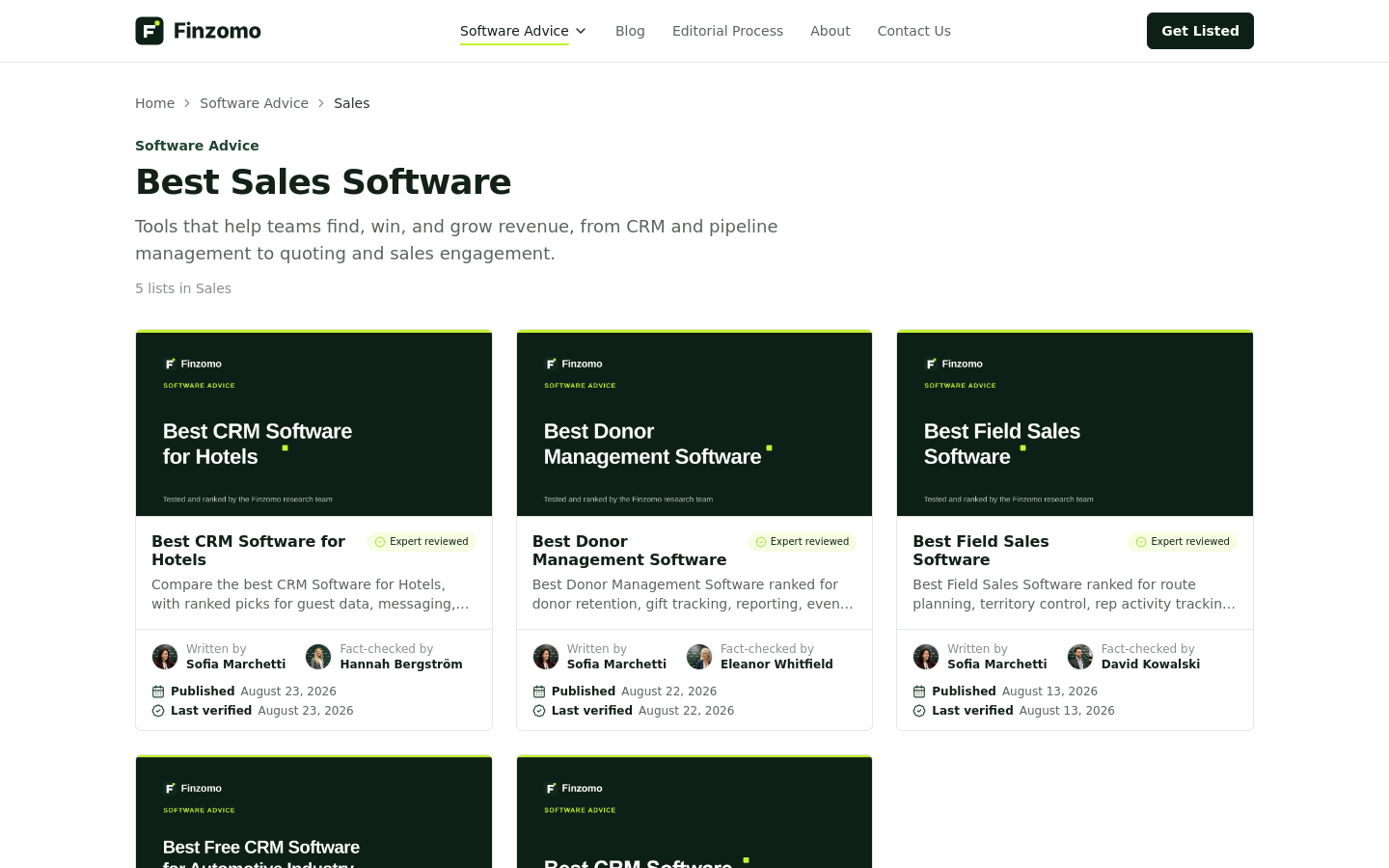Click the Finzomo logo icon in header
The width and height of the screenshot is (1389, 868).
pyautogui.click(x=150, y=31)
